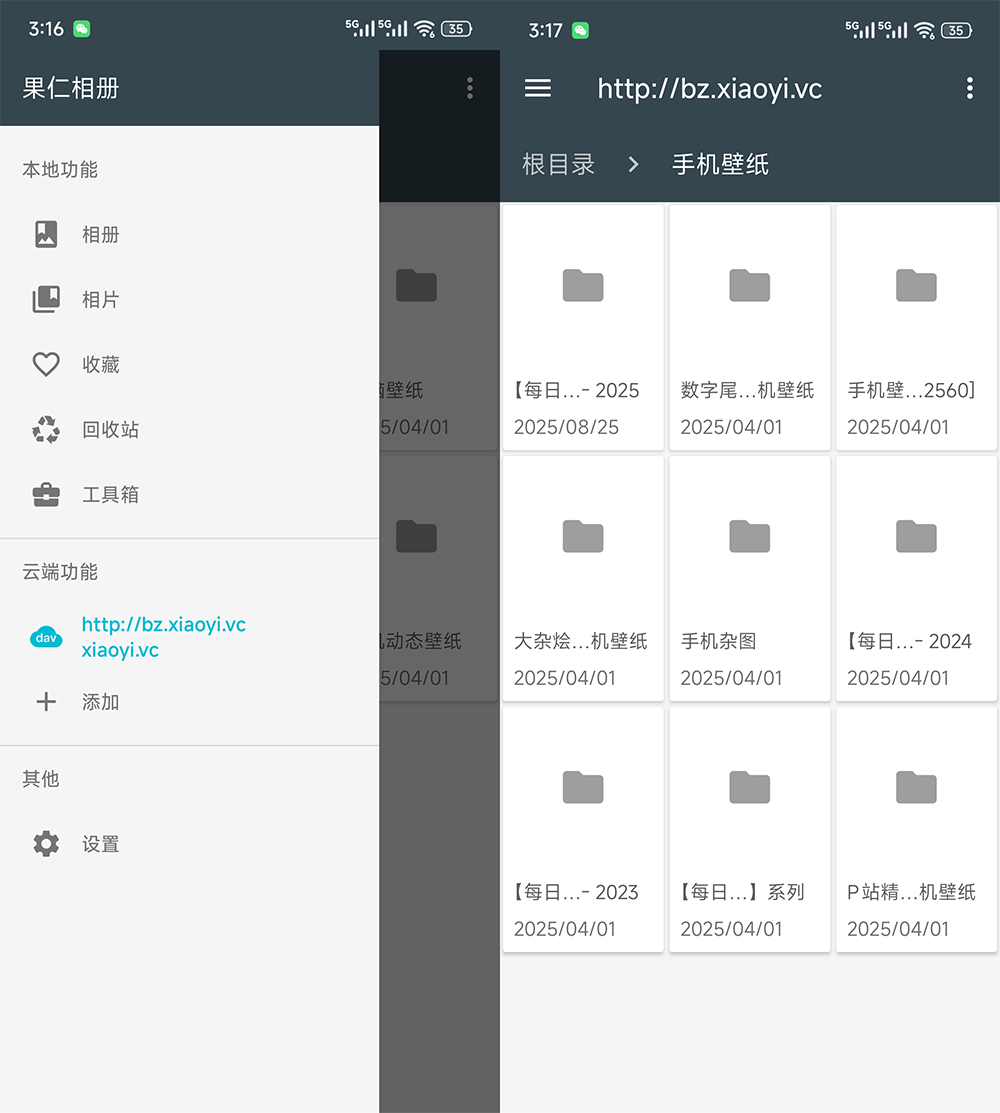Select the 收藏 menu label
1000x1113 pixels.
[x=101, y=364]
